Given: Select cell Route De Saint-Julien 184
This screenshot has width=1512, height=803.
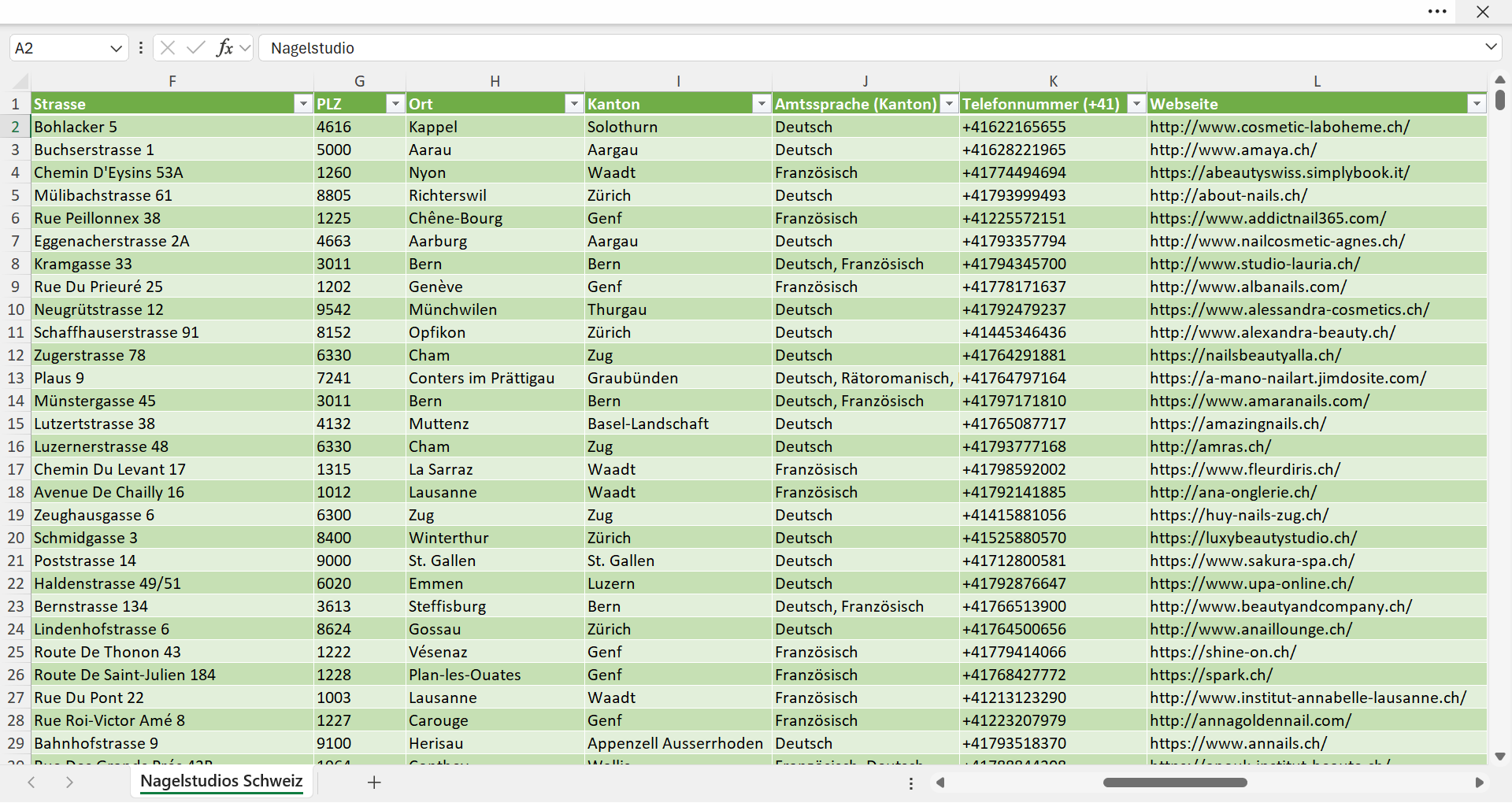Looking at the screenshot, I should [172, 675].
